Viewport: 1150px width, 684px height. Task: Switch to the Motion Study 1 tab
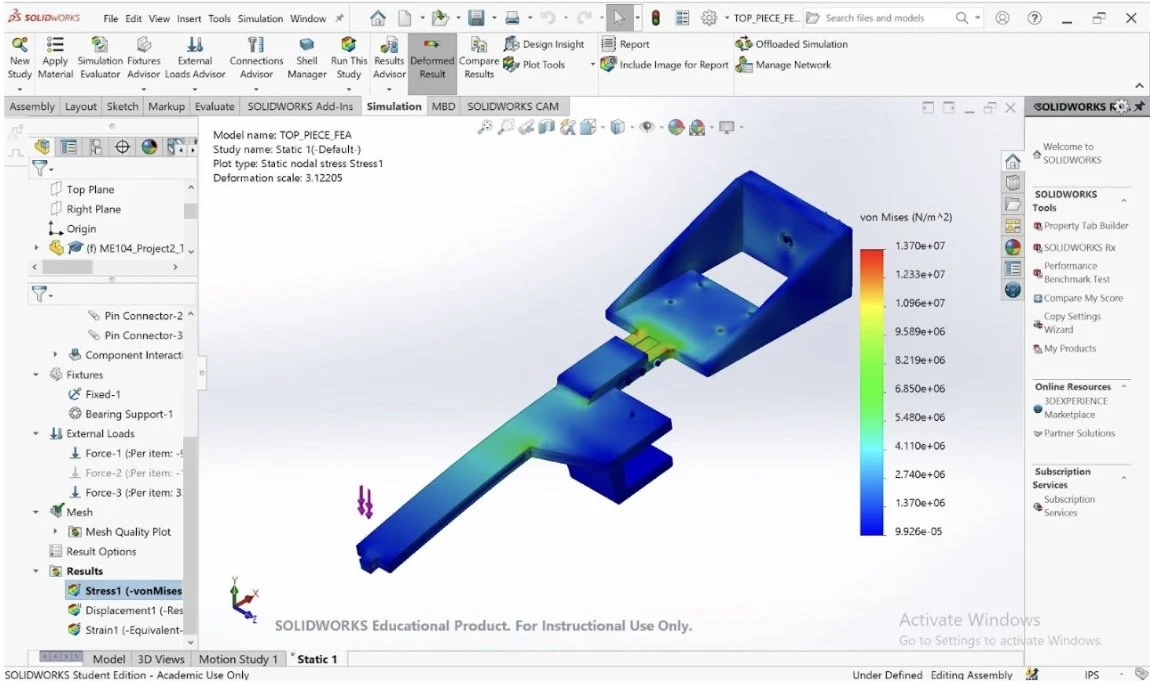tap(238, 659)
